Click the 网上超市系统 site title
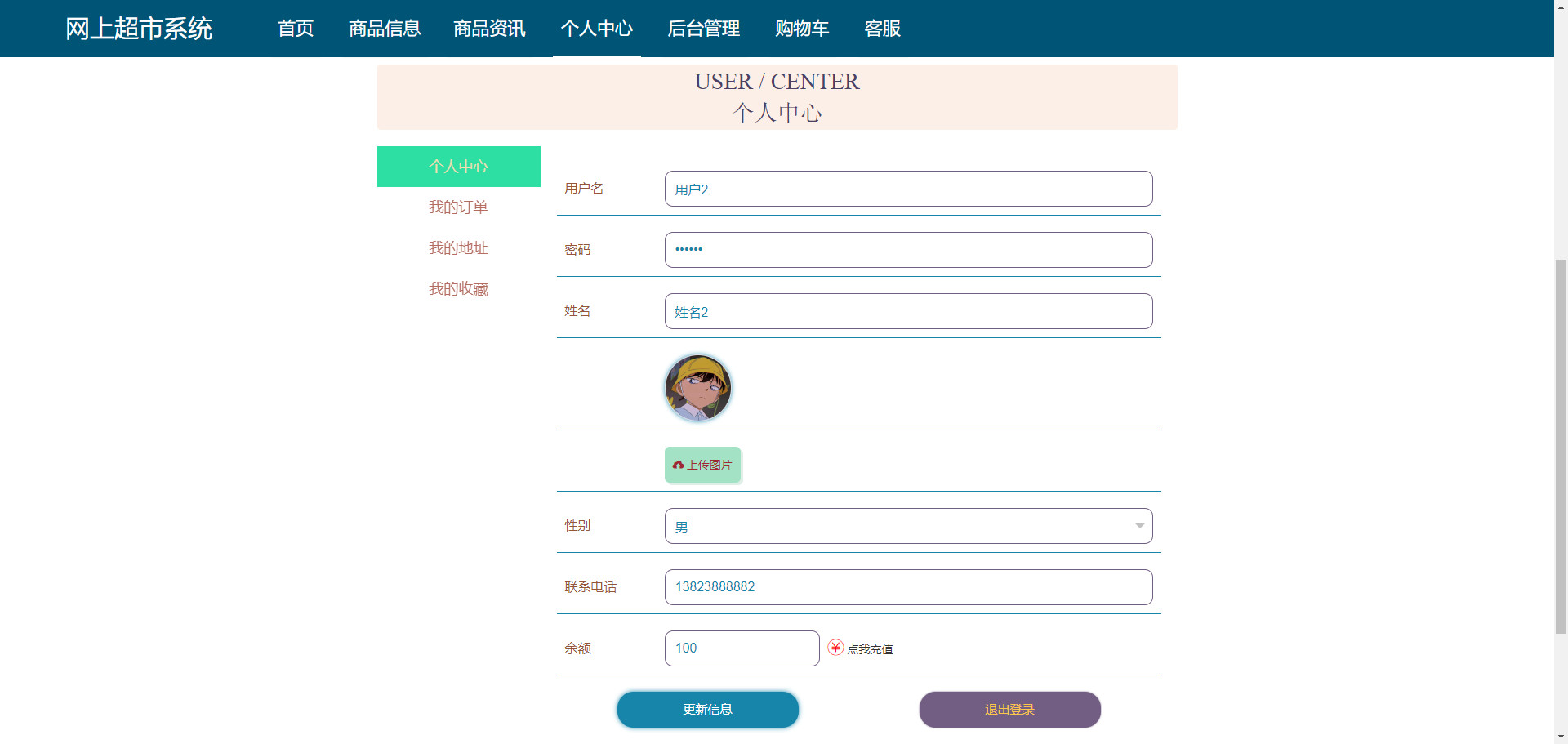This screenshot has height=744, width=1568. click(139, 29)
